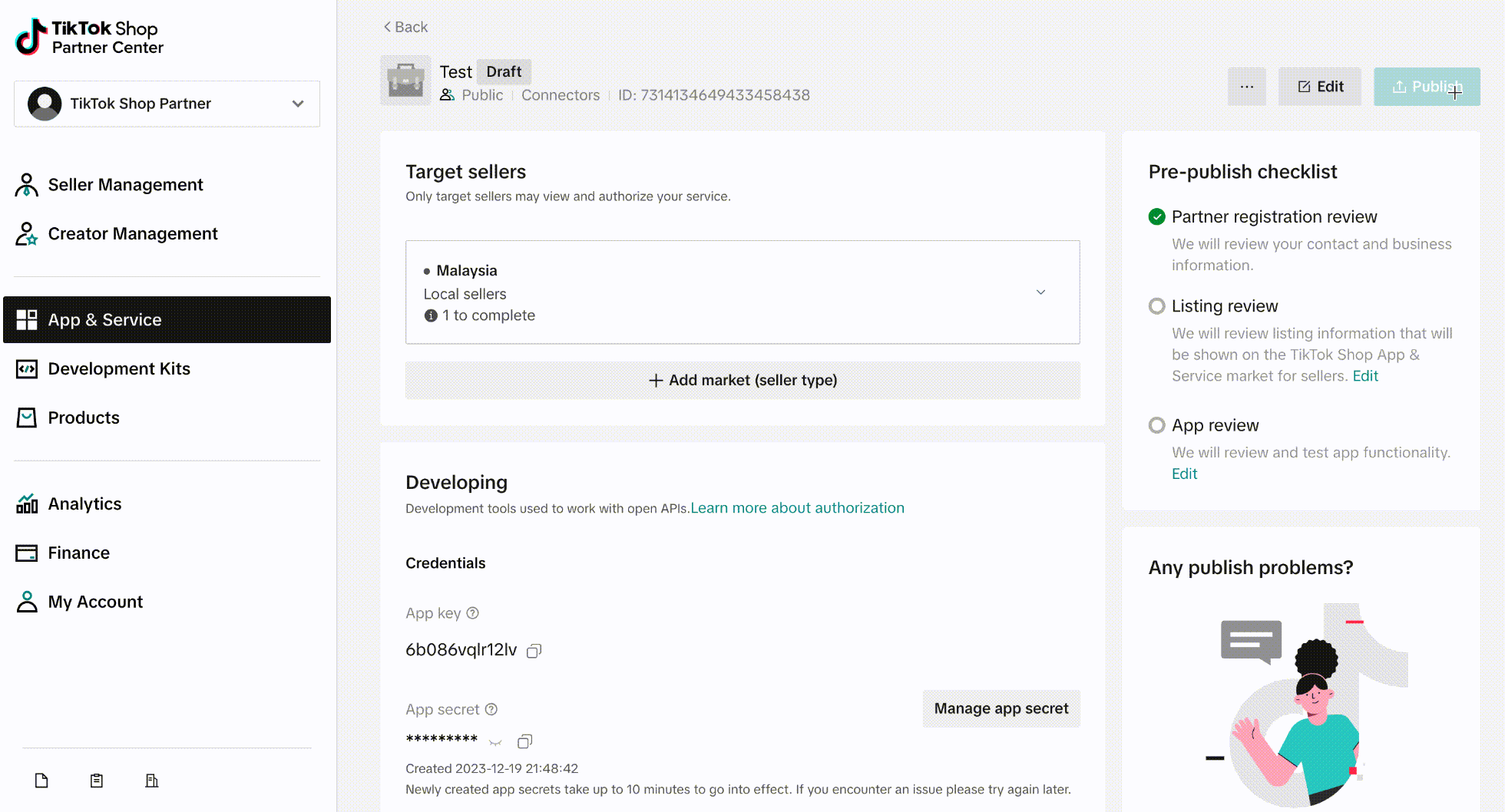Select the App review status circle
The image size is (1505, 812).
tap(1157, 425)
